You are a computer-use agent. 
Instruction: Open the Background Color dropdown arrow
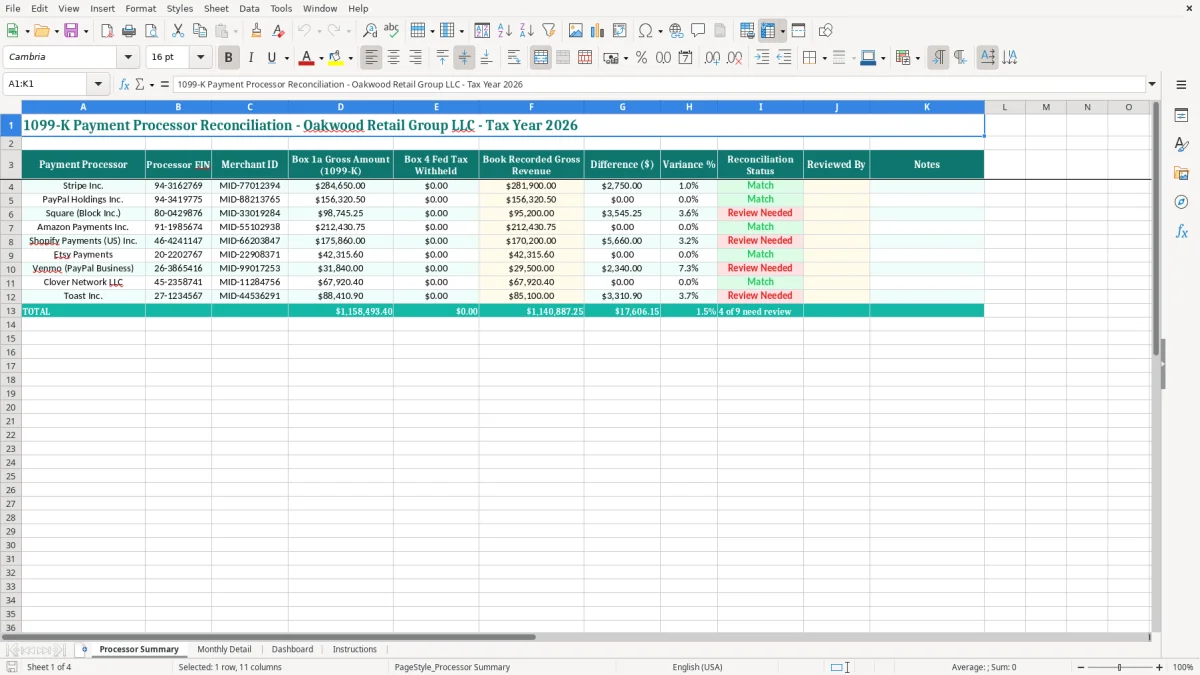[x=350, y=58]
